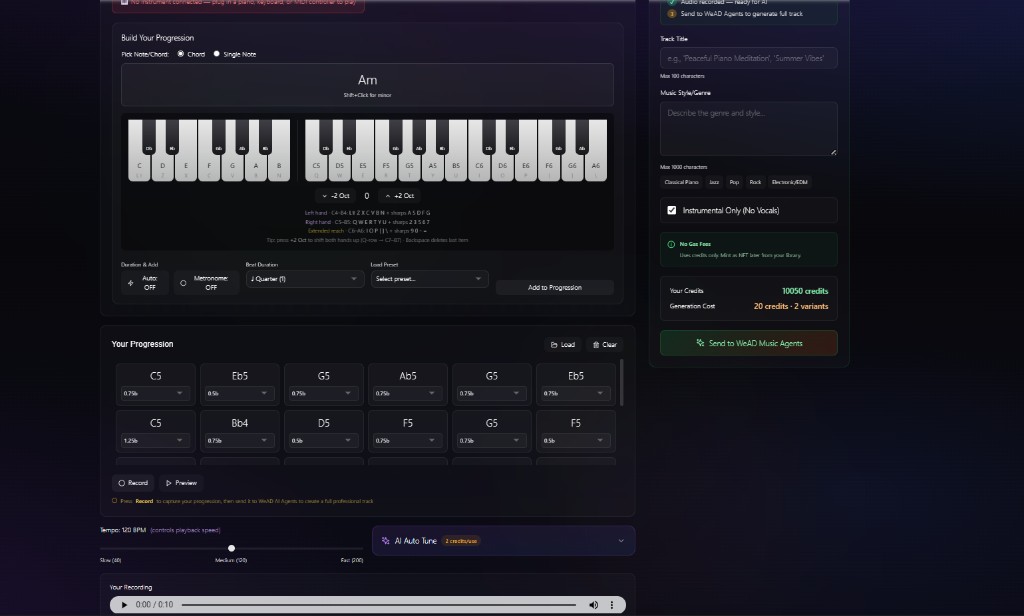Screen dimensions: 1024x616
Task: Choose the Jazz genre chip
Action: coord(714,182)
